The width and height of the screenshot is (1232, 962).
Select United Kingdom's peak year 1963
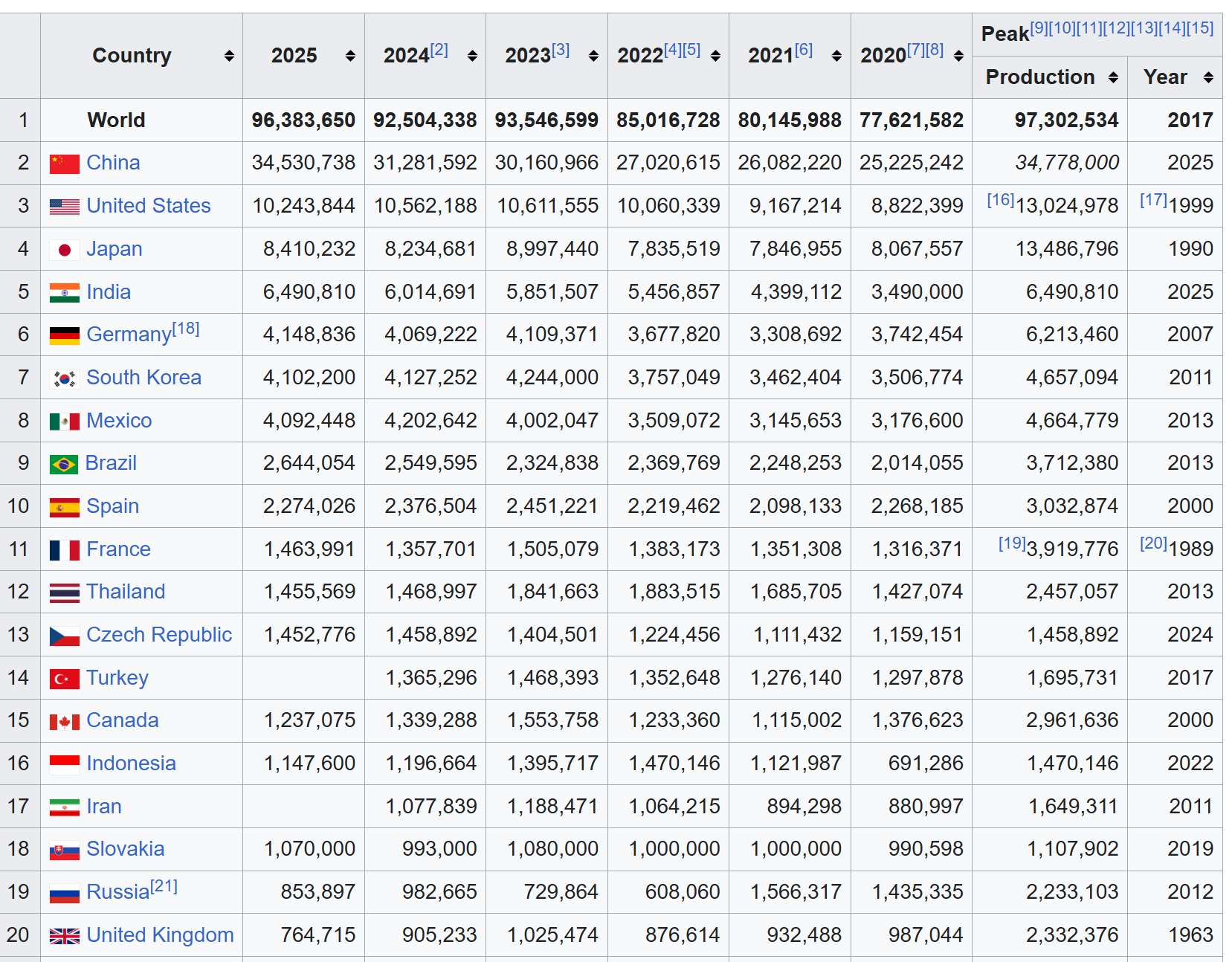[x=1190, y=935]
